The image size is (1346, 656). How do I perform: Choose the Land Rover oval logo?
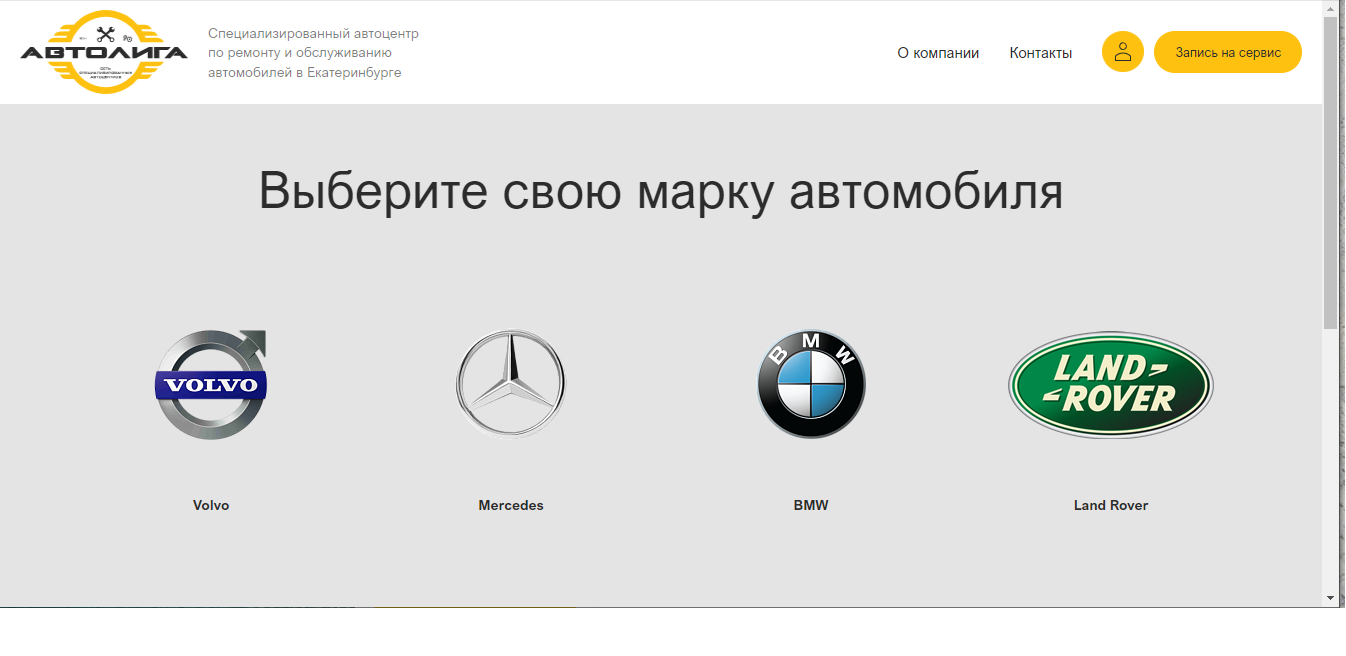click(x=1111, y=385)
